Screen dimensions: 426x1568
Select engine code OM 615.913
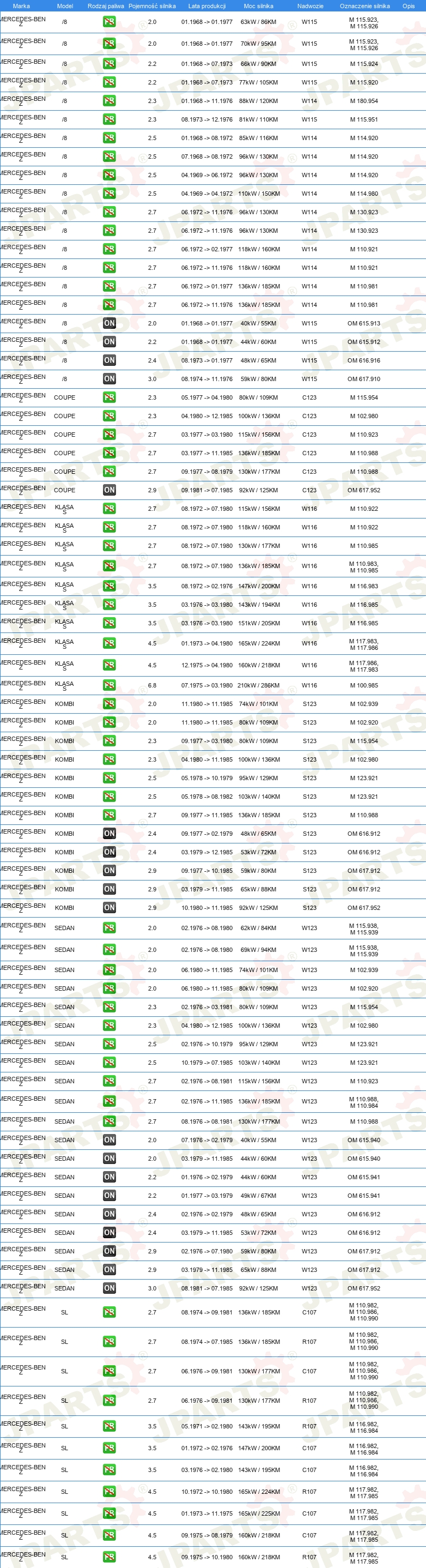pyautogui.click(x=364, y=323)
